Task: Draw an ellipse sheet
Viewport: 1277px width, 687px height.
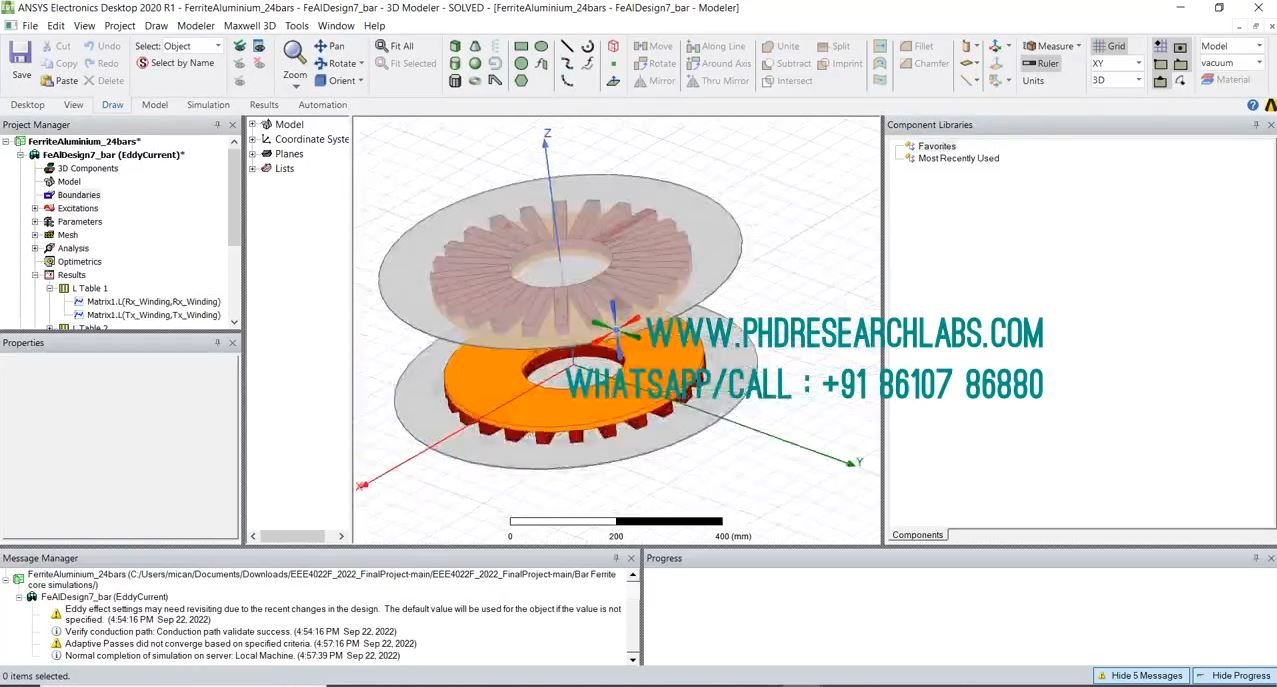Action: [541, 46]
